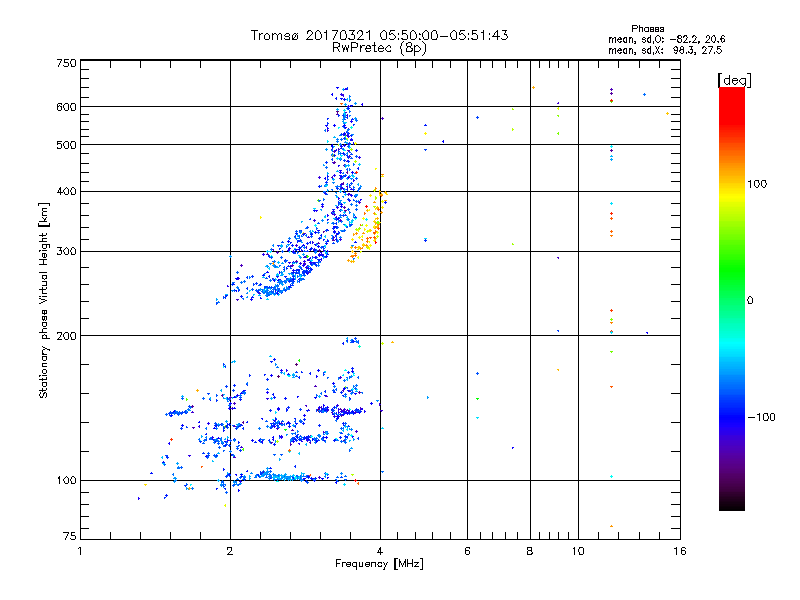Click the frequency axis label "8"
This screenshot has width=800, height=600.
pos(530,551)
